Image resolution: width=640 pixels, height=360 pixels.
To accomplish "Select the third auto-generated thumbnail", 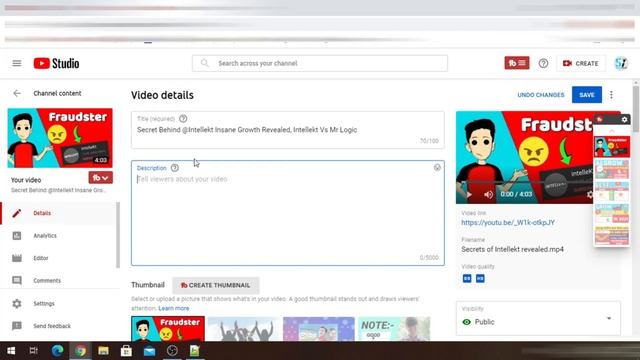I will [319, 329].
